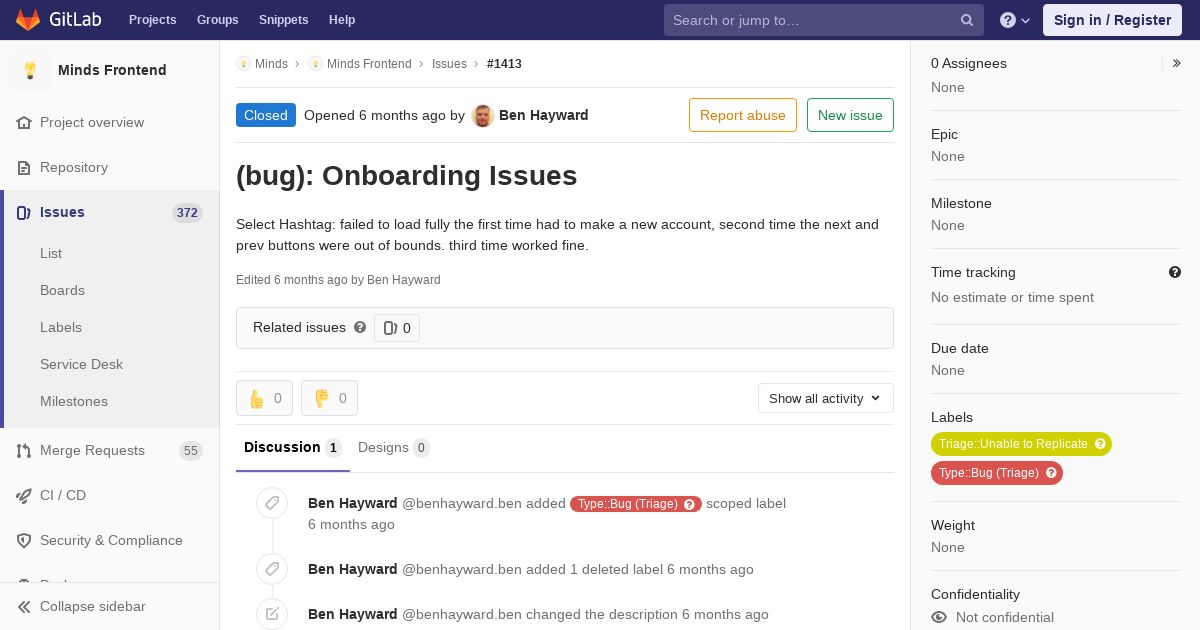The height and width of the screenshot is (630, 1200).
Task: Open Security & Compliance in sidebar
Action: 110,540
